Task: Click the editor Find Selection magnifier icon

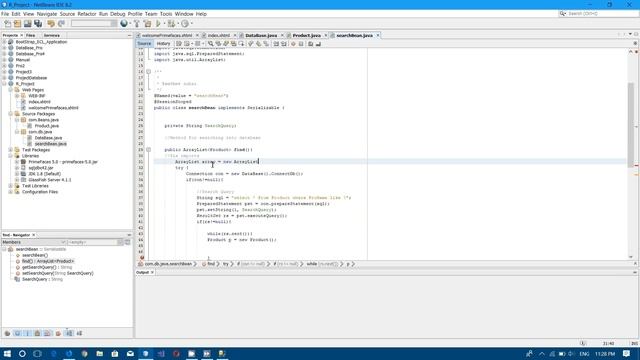Action: pyautogui.click(x=211, y=44)
